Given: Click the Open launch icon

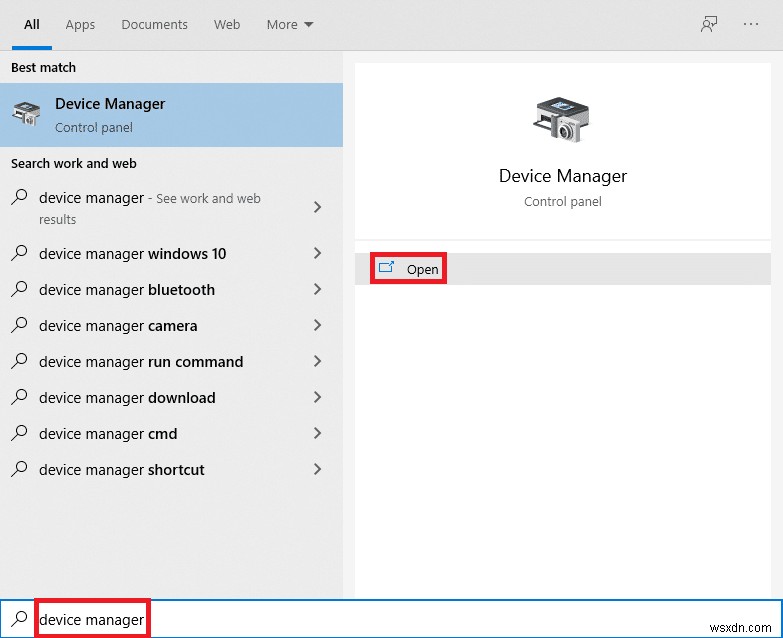Looking at the screenshot, I should point(386,268).
